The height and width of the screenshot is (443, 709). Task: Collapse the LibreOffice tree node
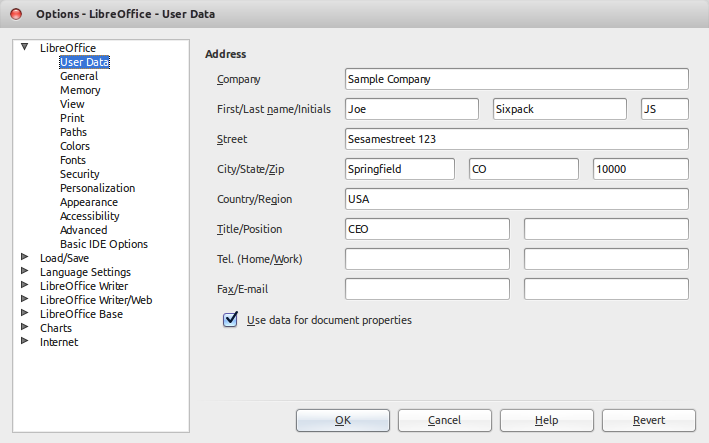[x=25, y=47]
